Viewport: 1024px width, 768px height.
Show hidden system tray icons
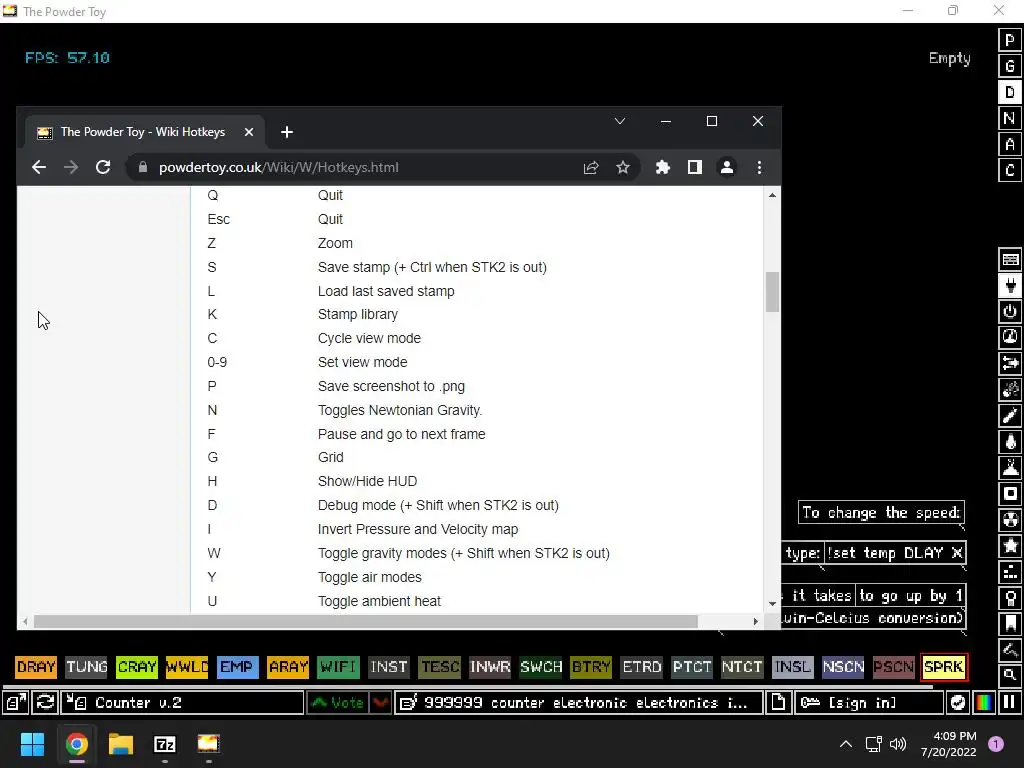(x=846, y=744)
